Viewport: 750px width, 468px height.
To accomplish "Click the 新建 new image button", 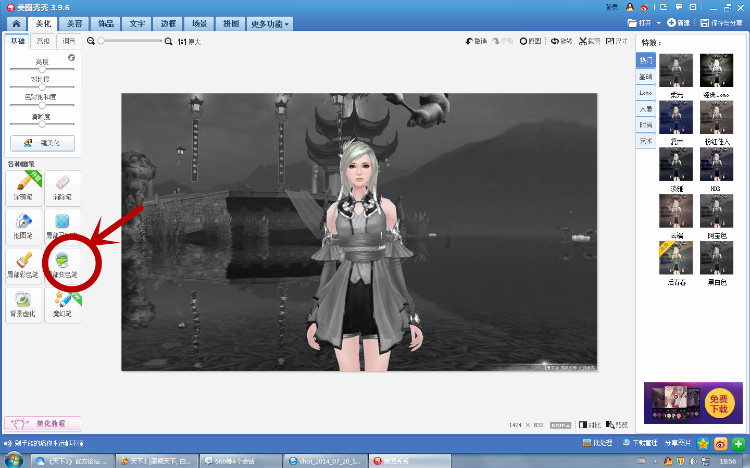I will (679, 23).
